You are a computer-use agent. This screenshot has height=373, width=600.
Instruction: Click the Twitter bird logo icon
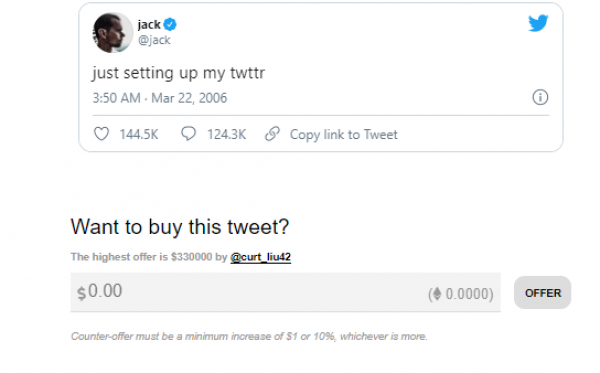(538, 23)
